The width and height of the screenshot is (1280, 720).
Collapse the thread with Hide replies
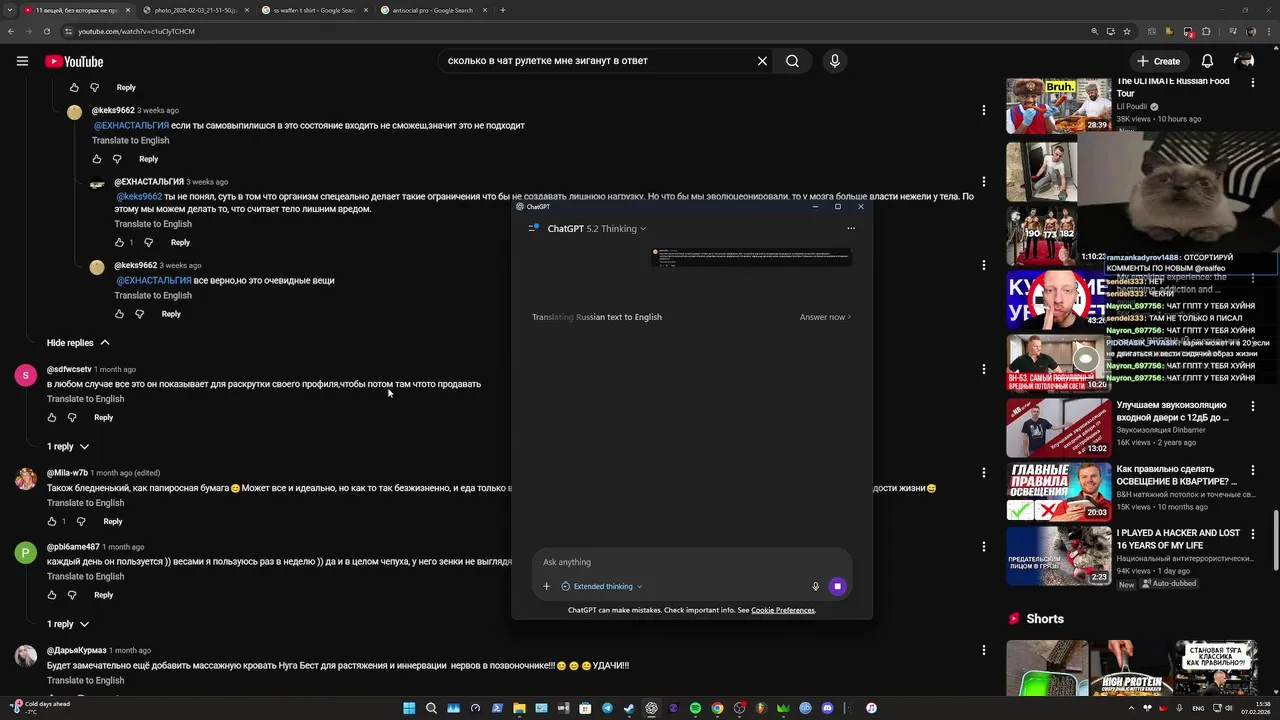(x=78, y=343)
